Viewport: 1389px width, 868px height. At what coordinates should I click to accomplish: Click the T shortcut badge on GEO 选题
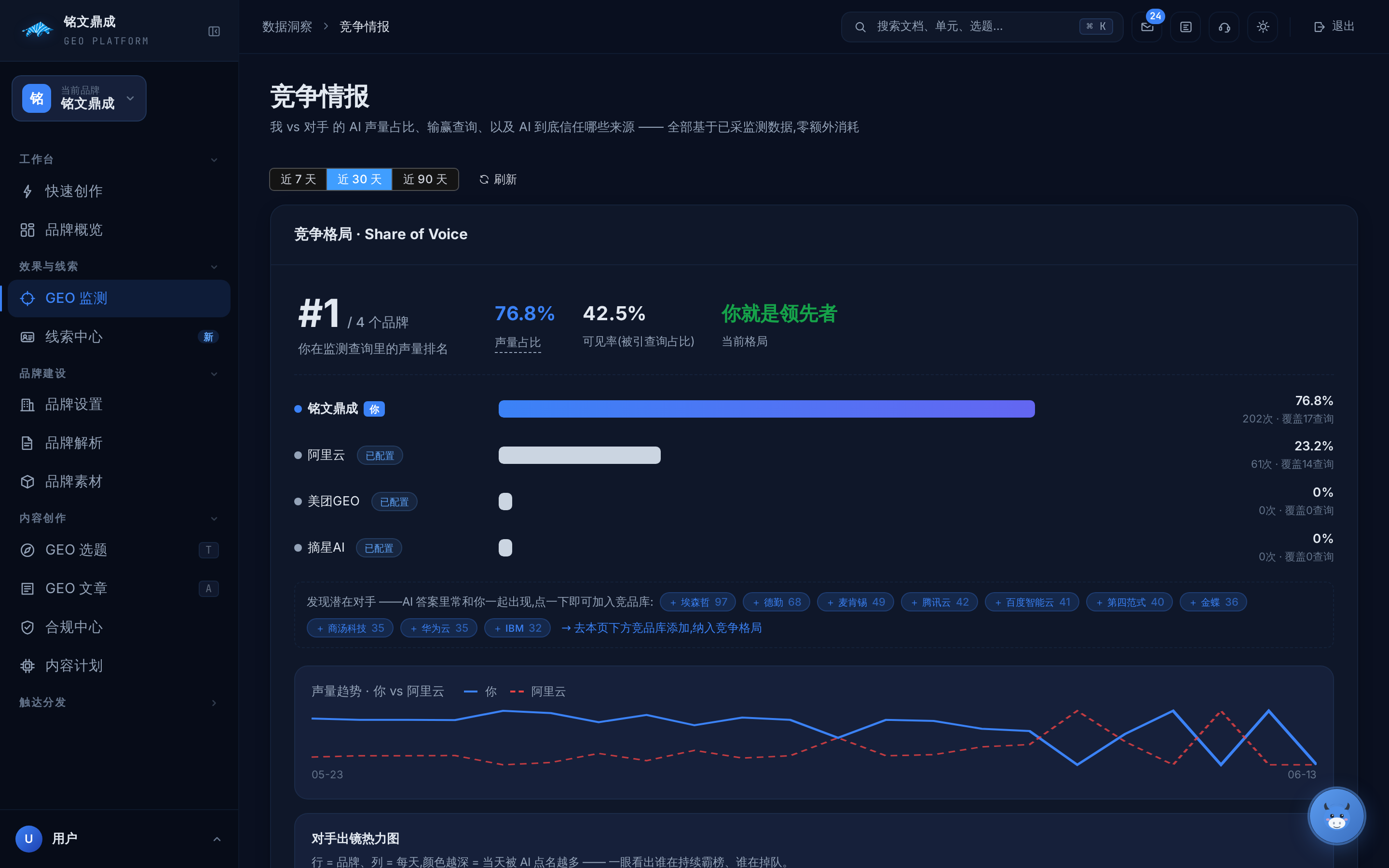pyautogui.click(x=208, y=550)
